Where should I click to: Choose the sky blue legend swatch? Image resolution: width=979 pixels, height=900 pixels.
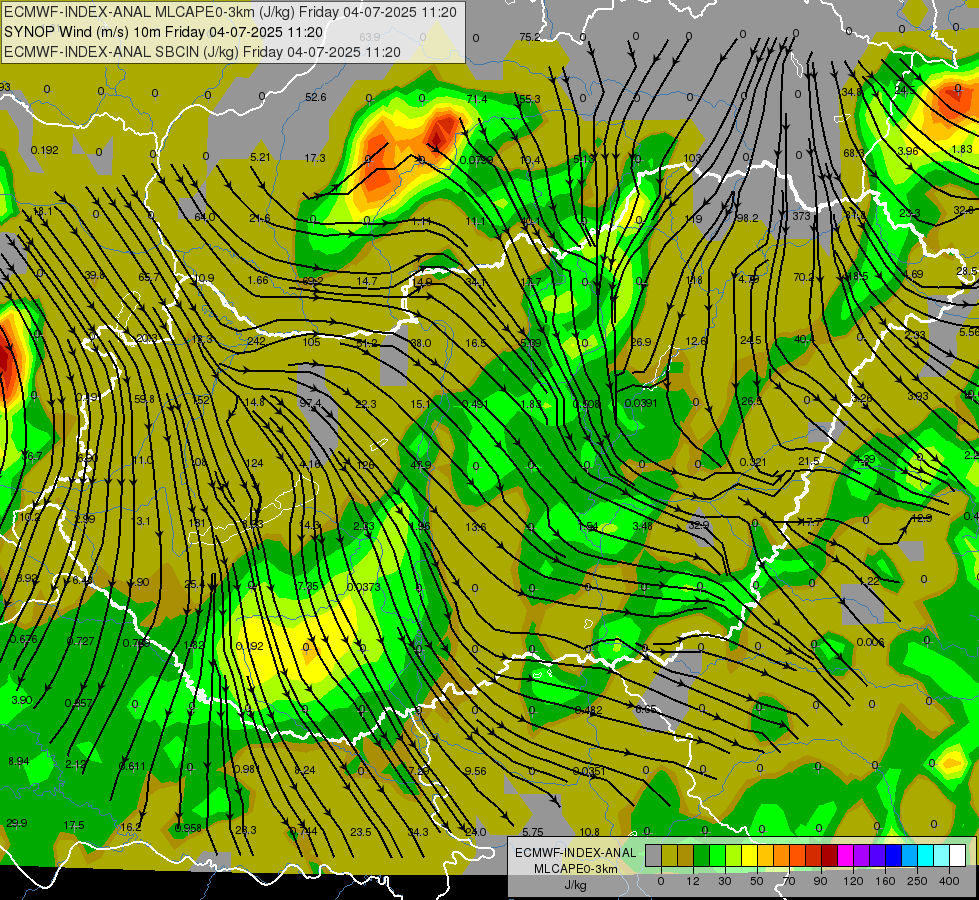tap(910, 855)
